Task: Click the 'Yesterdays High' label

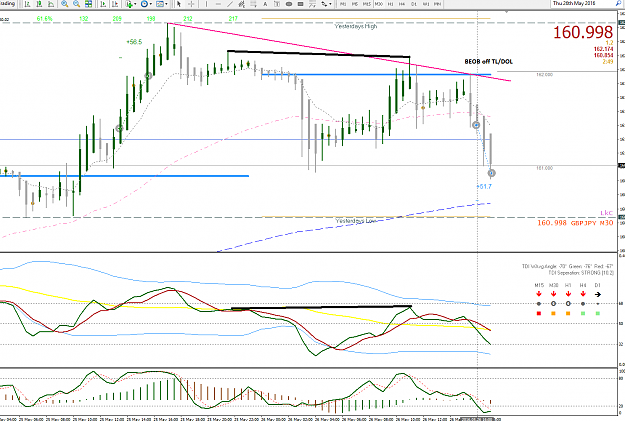Action: 356,26
